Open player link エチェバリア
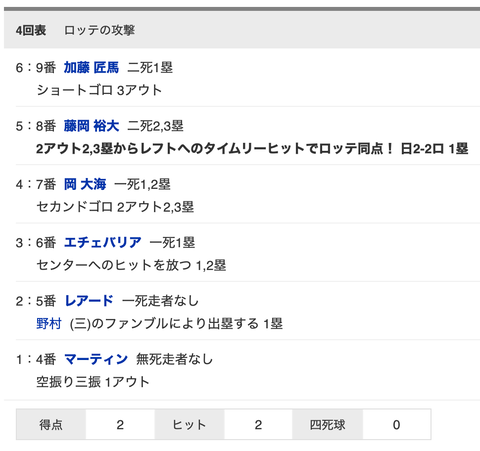The width and height of the screenshot is (480, 451). (x=102, y=243)
